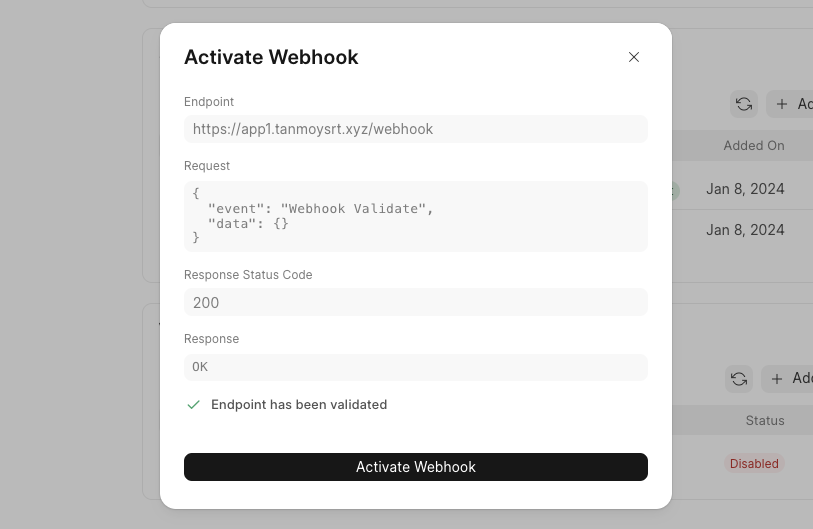Click the lower refresh icon near Status
The height and width of the screenshot is (529, 813).
[739, 378]
